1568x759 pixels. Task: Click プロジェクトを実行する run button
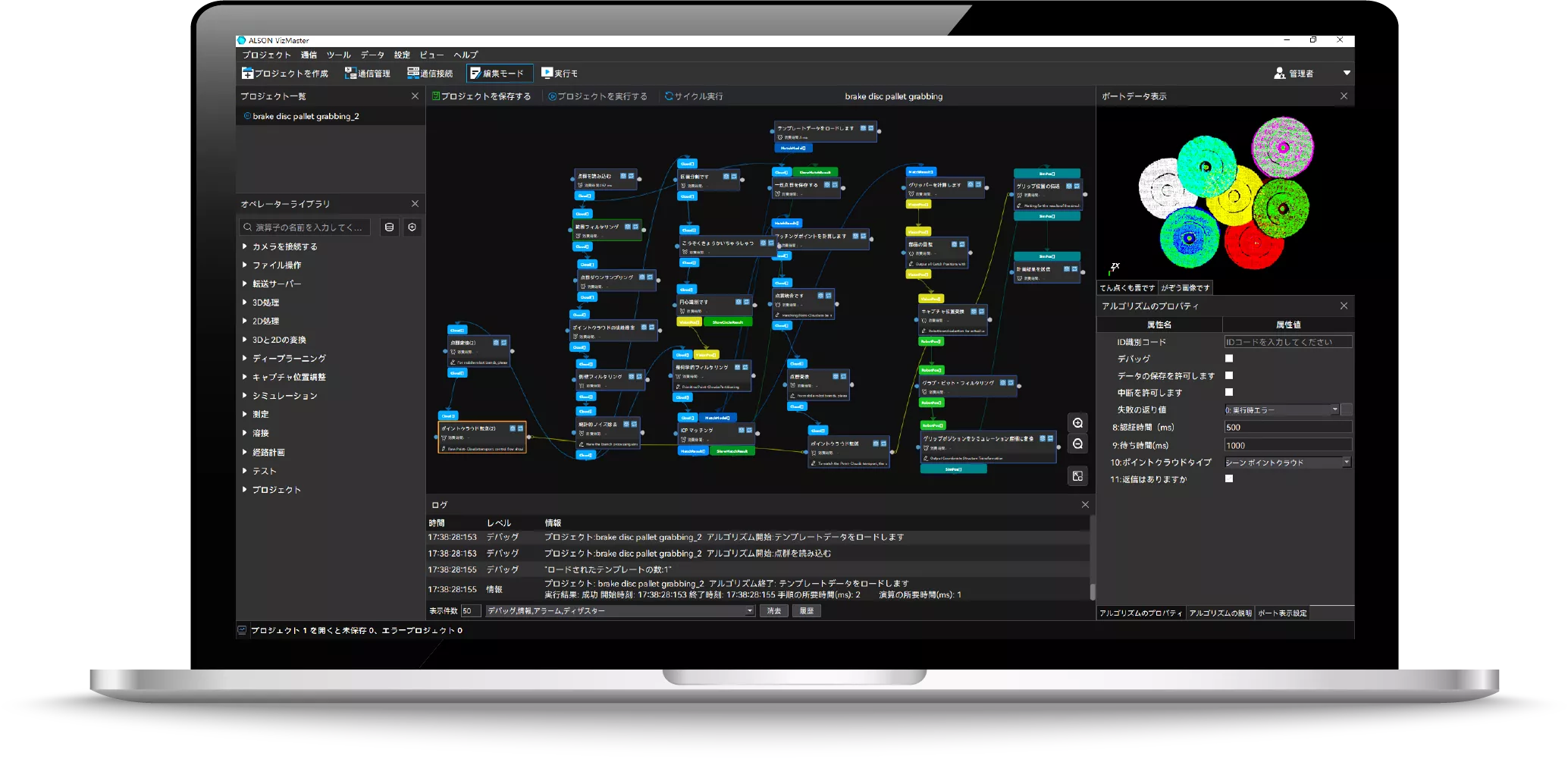[598, 96]
